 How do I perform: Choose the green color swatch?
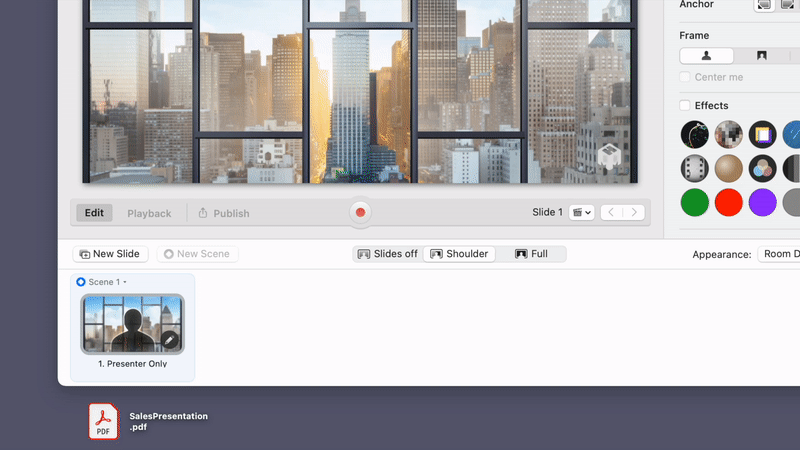click(694, 203)
